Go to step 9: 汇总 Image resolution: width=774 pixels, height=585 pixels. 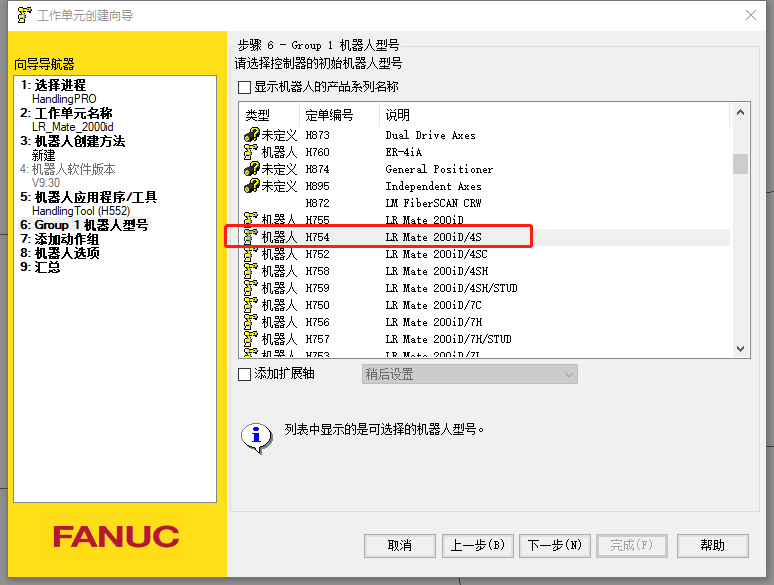pos(40,267)
